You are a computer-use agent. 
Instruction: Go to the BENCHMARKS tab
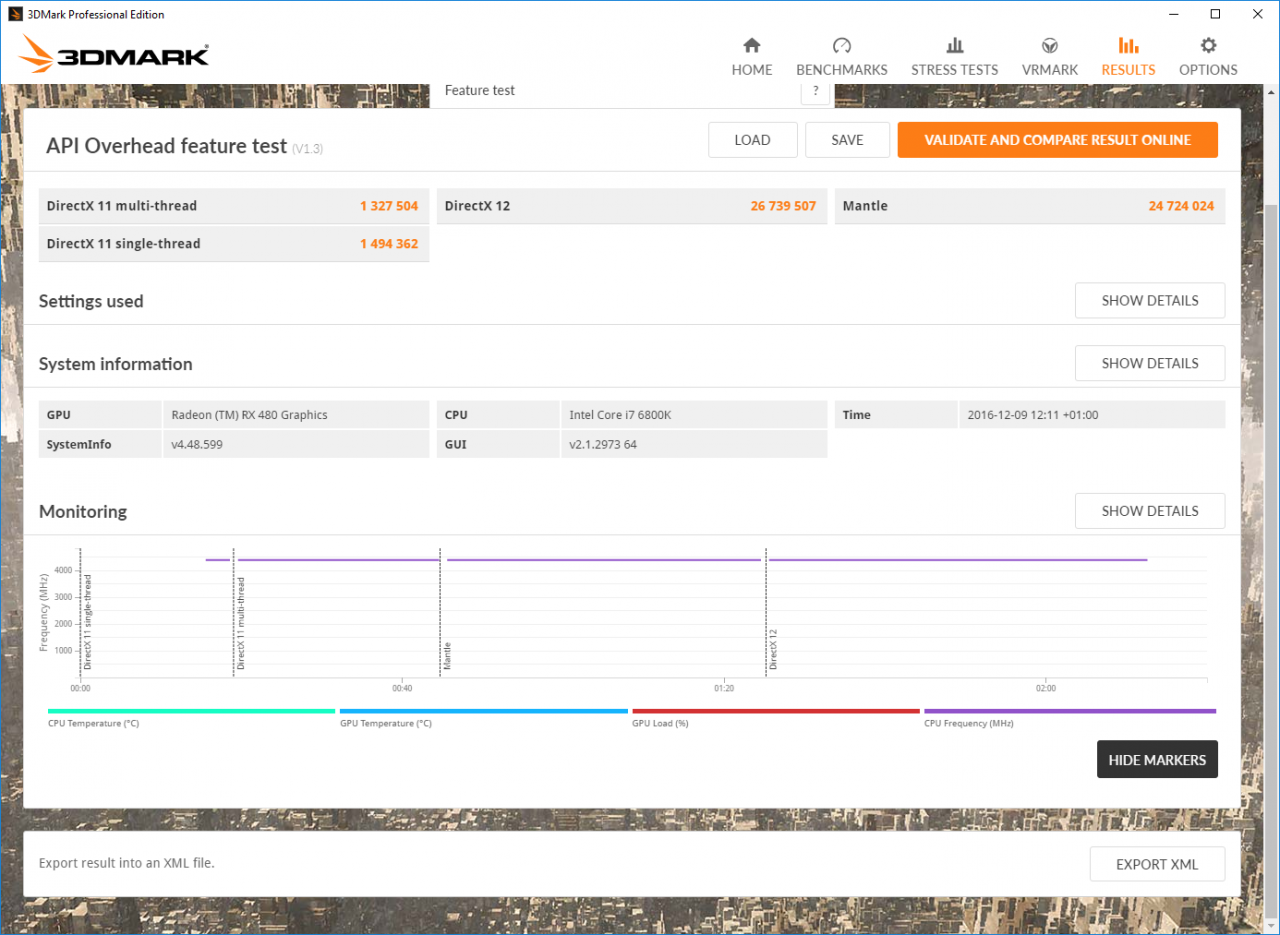point(842,58)
